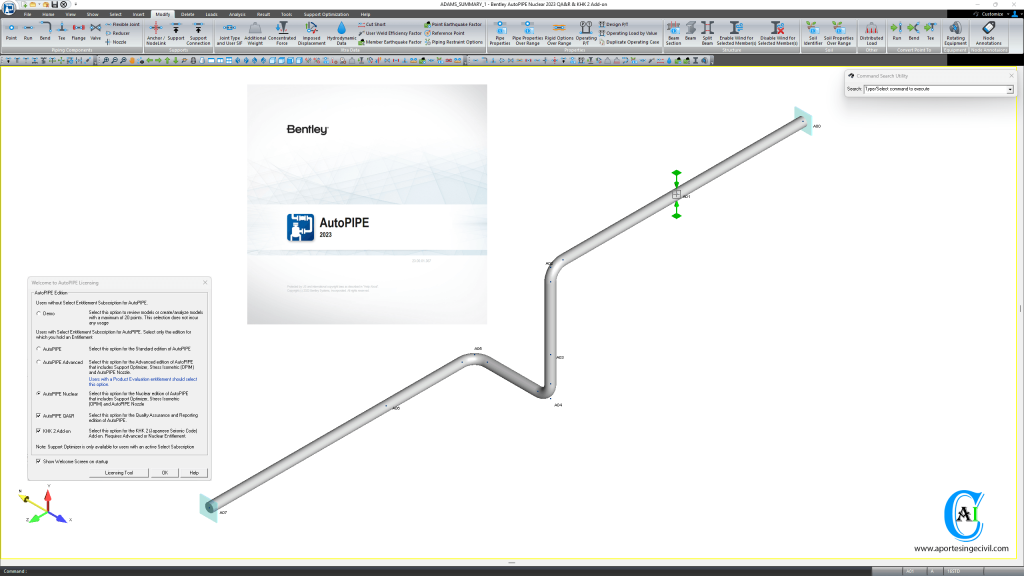Click the Command Search input field
Screen dimensions: 1024x576
[935, 89]
